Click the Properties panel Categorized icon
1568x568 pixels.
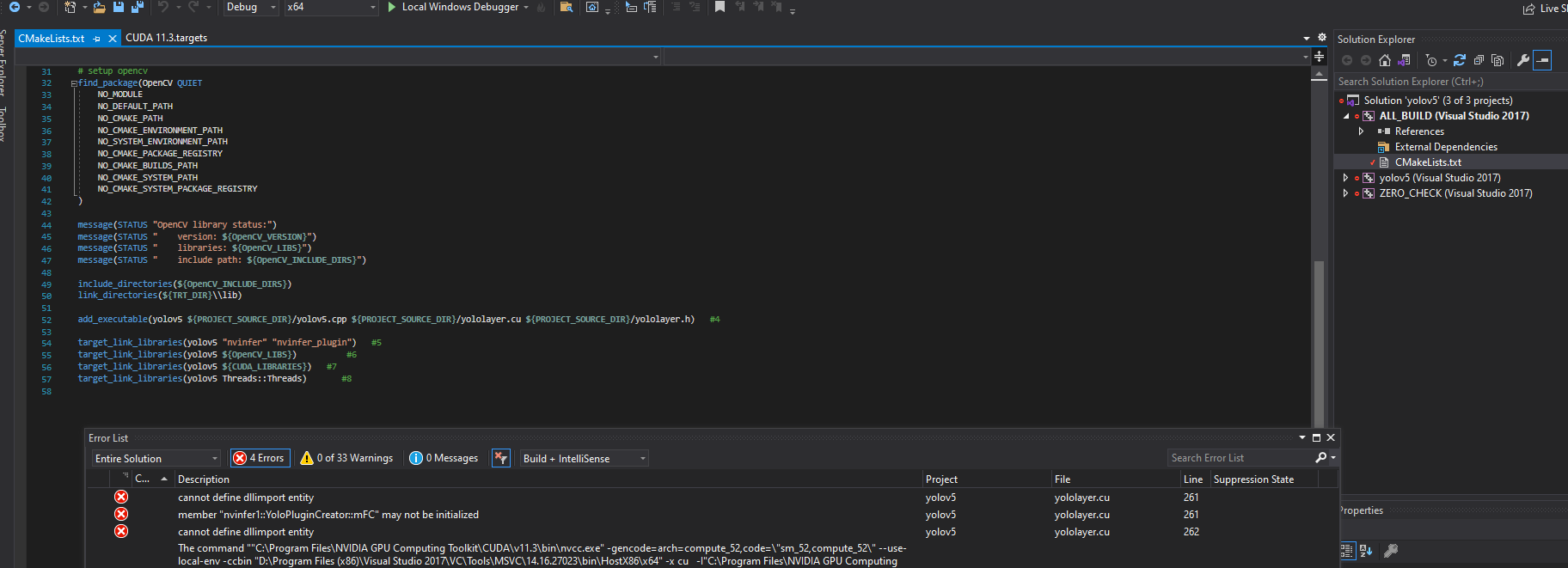pyautogui.click(x=1347, y=551)
